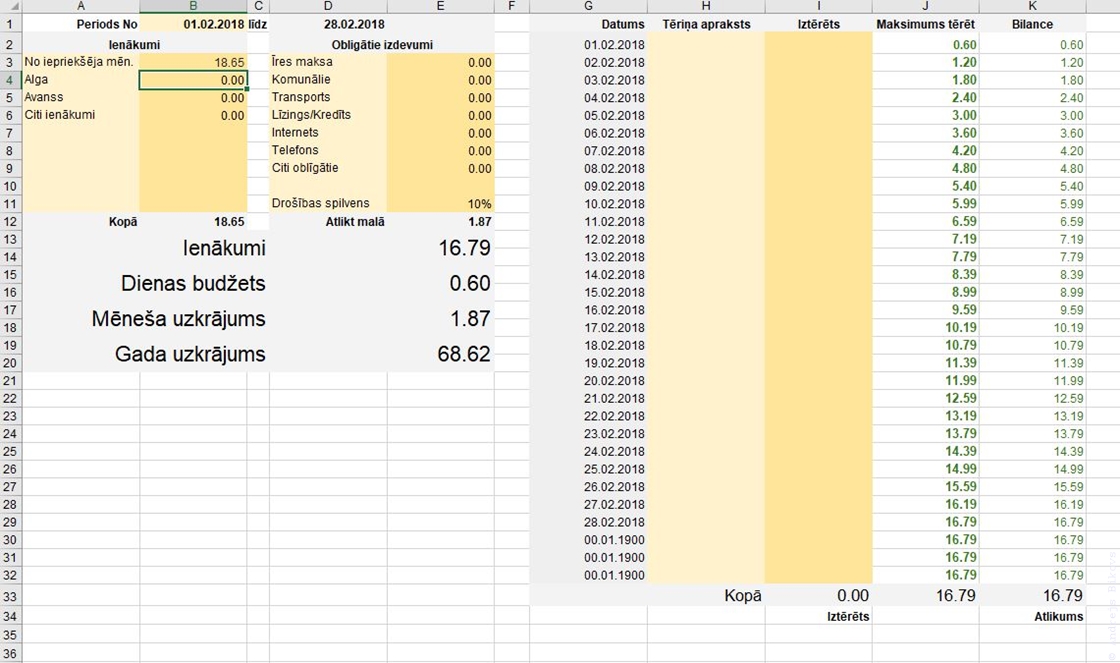Click the Iztērēts cell for 01.02.2018

[x=818, y=45]
